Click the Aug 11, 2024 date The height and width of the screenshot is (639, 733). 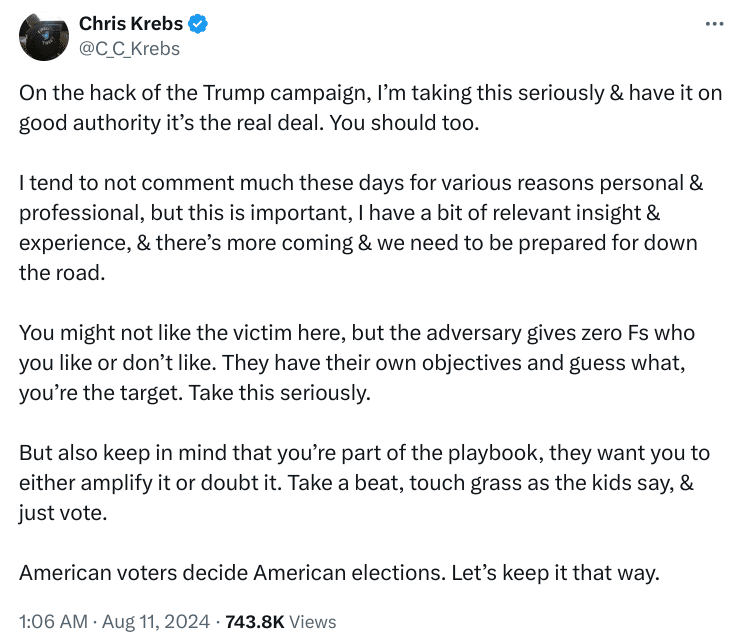coord(156,621)
